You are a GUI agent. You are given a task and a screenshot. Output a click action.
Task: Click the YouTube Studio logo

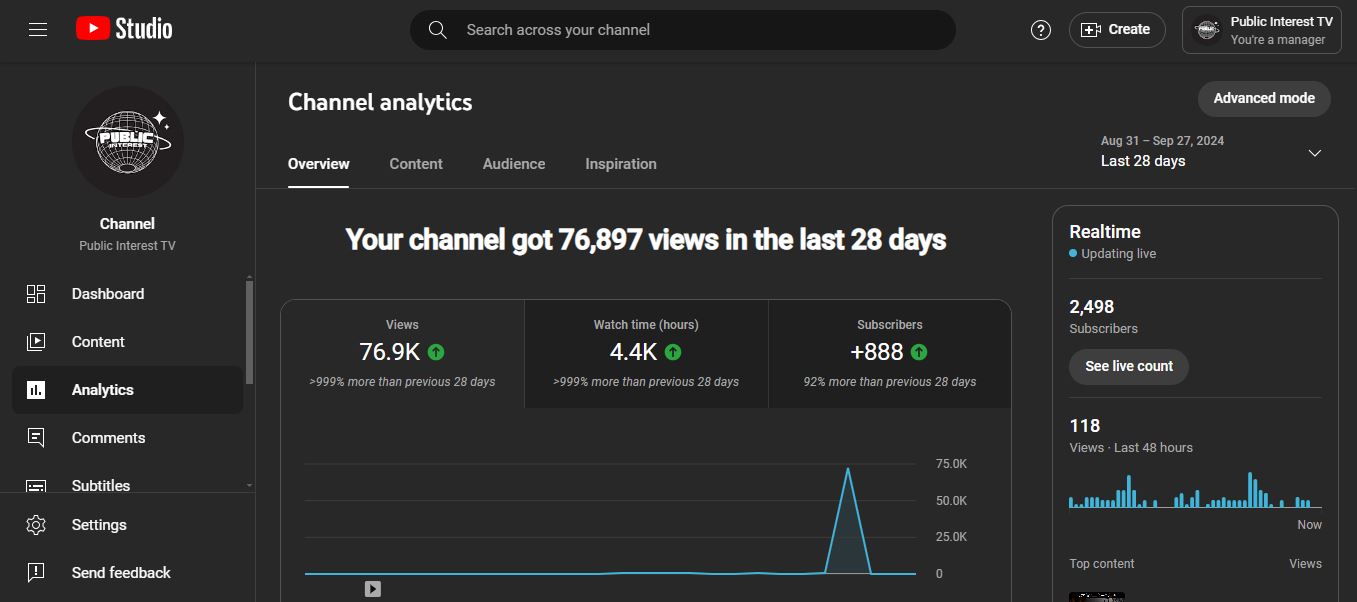click(124, 29)
